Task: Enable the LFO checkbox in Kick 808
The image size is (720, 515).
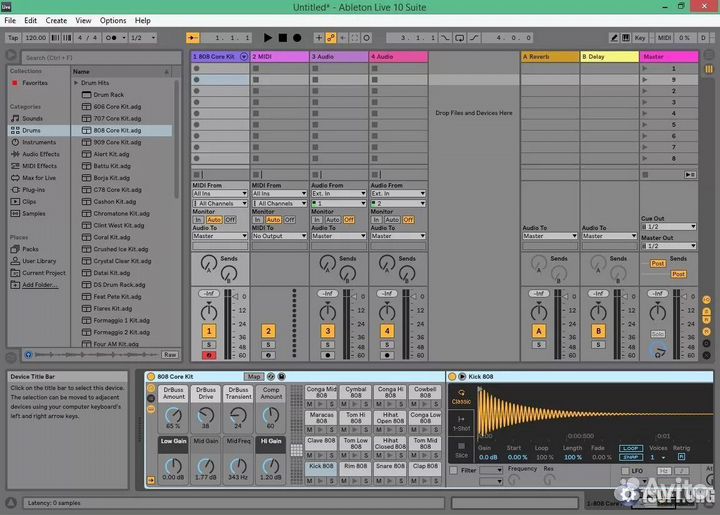Action: 624,471
